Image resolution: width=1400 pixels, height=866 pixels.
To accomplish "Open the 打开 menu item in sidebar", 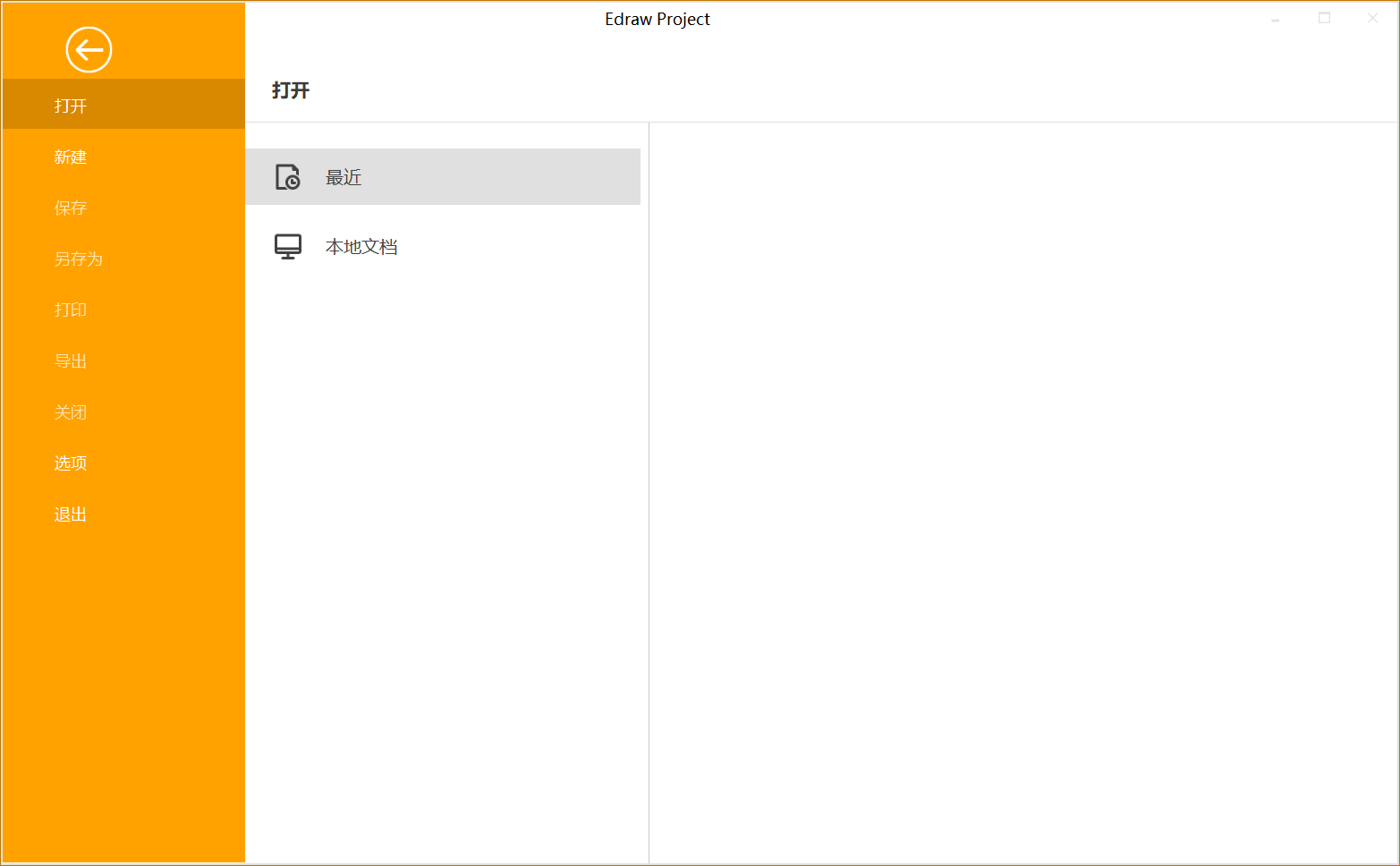I will 123,105.
